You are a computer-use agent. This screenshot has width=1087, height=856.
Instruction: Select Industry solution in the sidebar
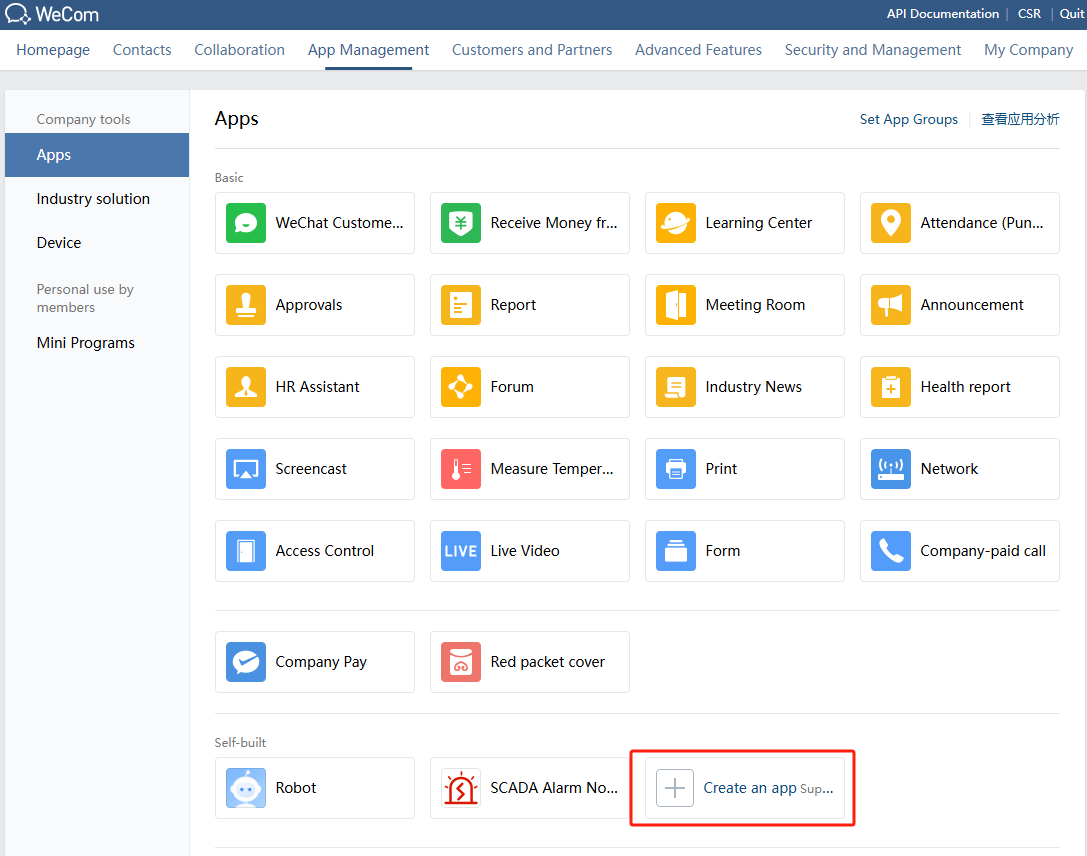coord(93,199)
